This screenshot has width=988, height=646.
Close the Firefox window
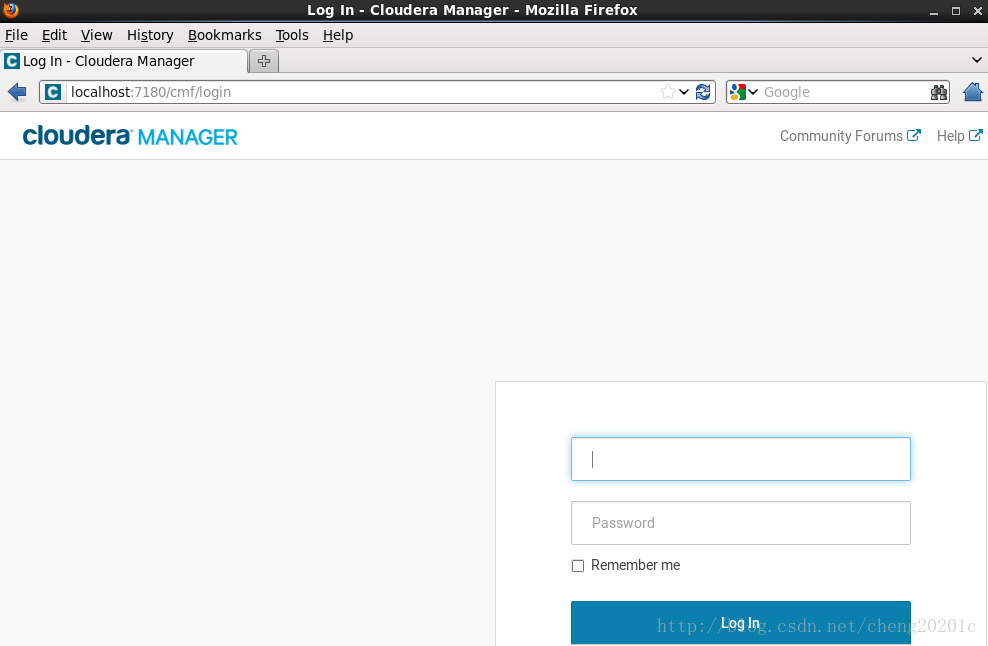click(978, 11)
